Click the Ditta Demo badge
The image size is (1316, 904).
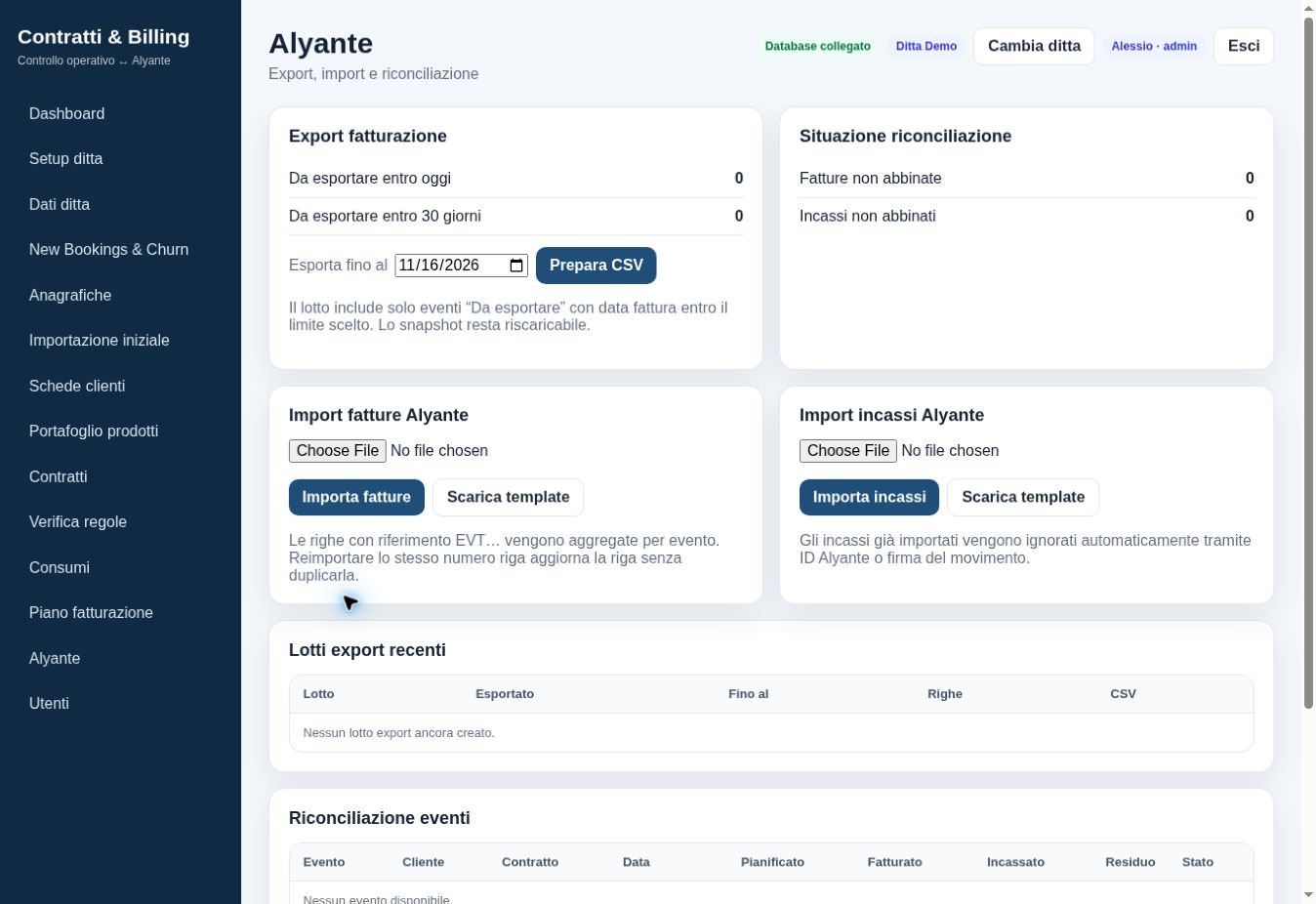926,47
